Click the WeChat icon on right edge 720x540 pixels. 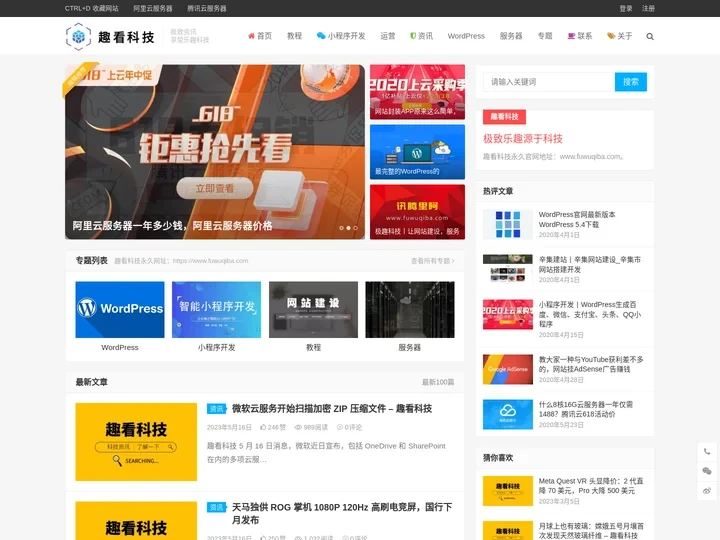707,471
